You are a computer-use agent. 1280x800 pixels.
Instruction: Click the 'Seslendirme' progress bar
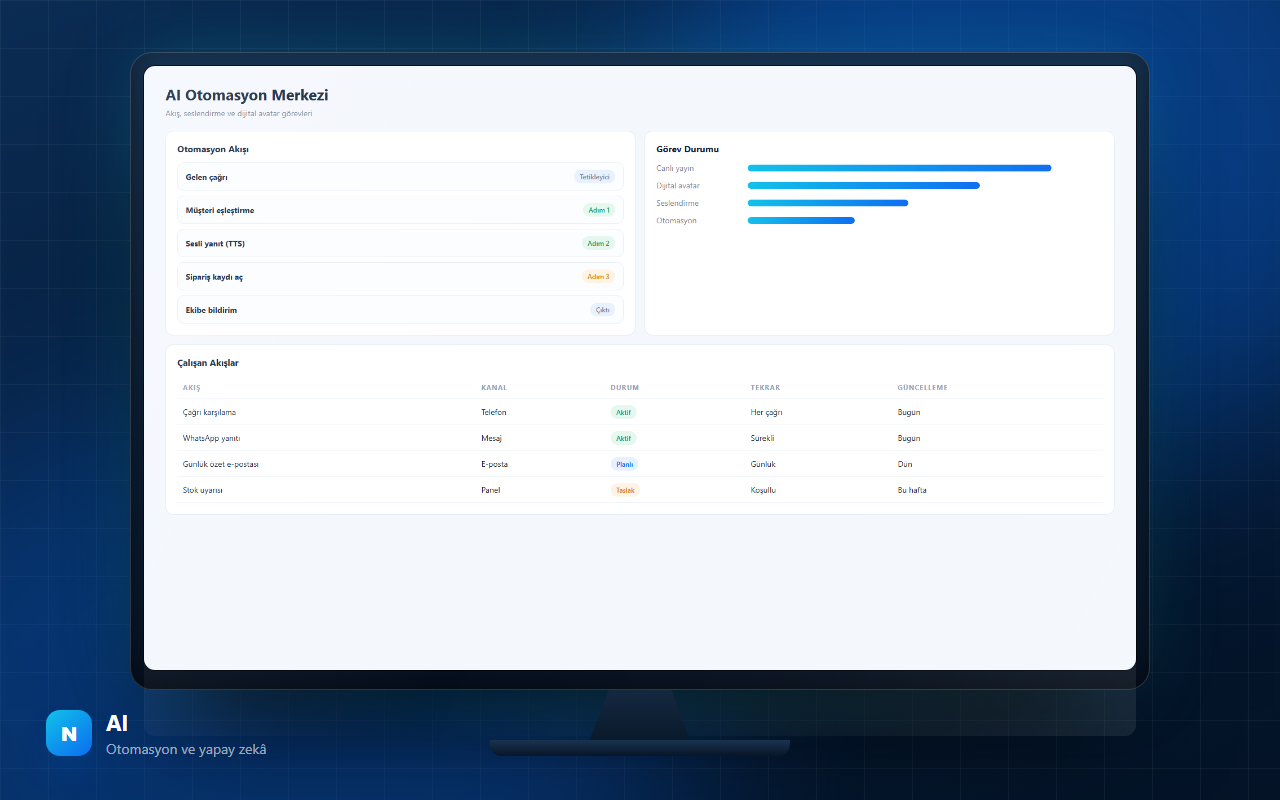(828, 203)
